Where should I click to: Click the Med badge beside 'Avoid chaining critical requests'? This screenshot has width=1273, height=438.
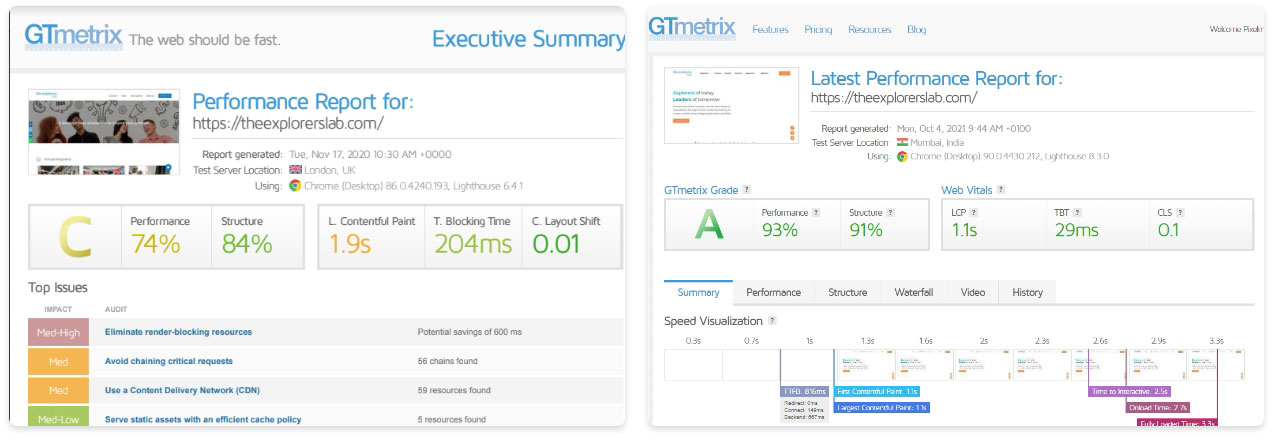tap(58, 361)
